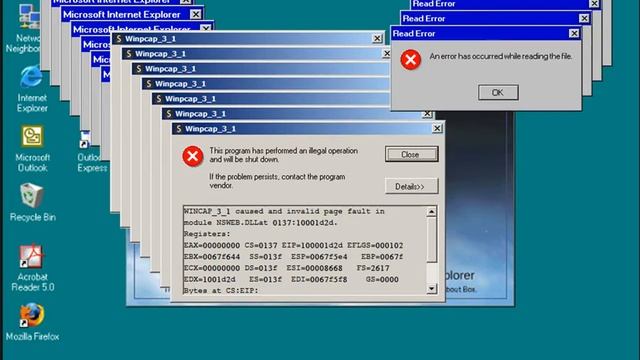This screenshot has height=360, width=640.
Task: Close the frontmost Winpcap_3_1 error dialog
Action: [437, 129]
